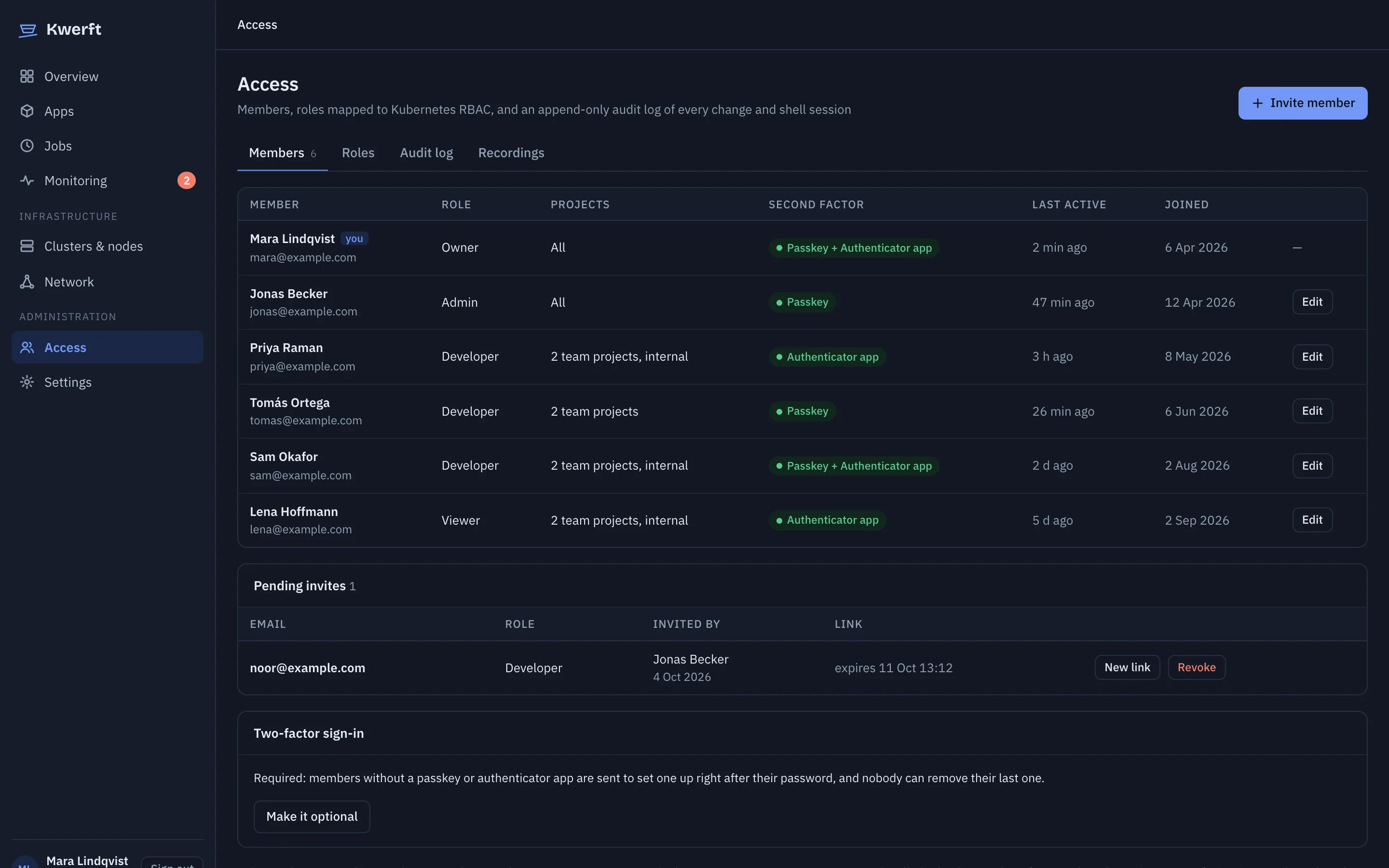Click the Monitoring pulse icon
The image size is (1389, 868).
[x=27, y=180]
